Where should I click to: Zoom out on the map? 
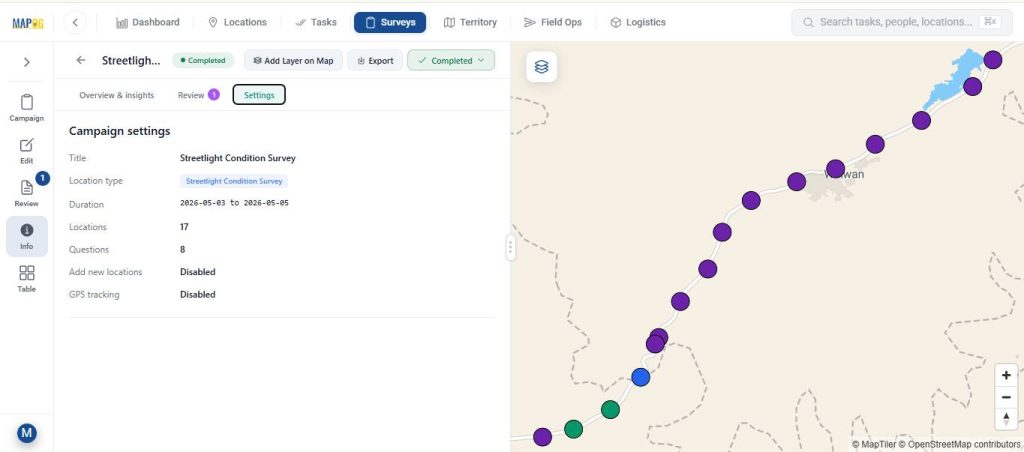1006,397
